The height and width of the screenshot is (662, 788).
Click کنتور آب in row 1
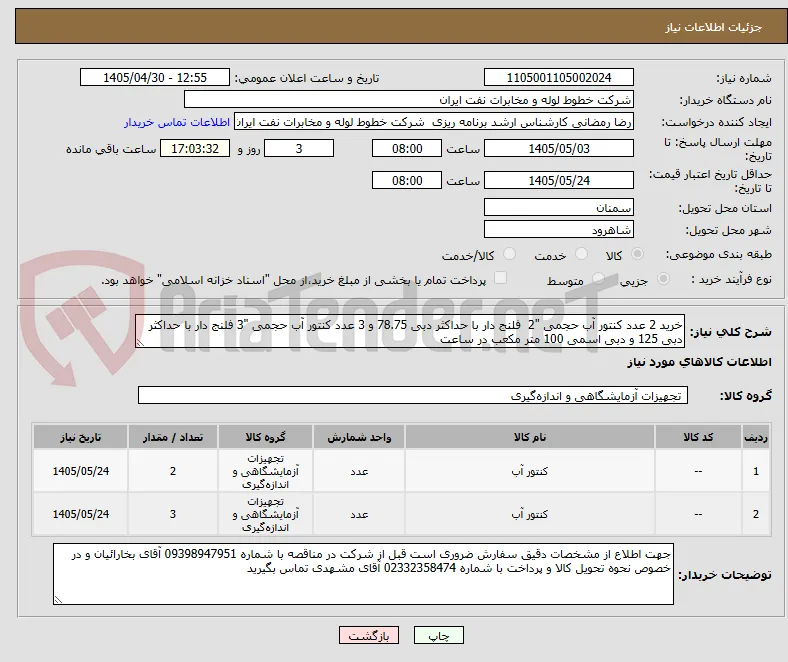[x=530, y=471]
